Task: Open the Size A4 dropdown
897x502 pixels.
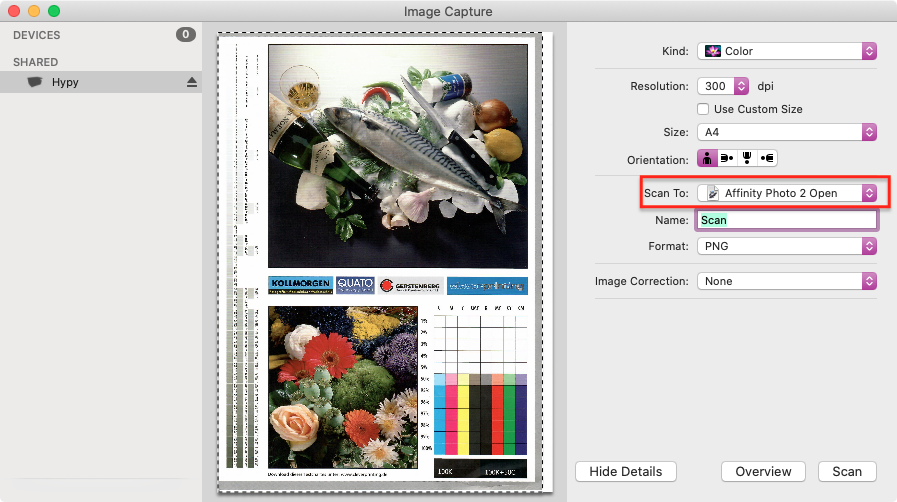Action: click(x=787, y=132)
